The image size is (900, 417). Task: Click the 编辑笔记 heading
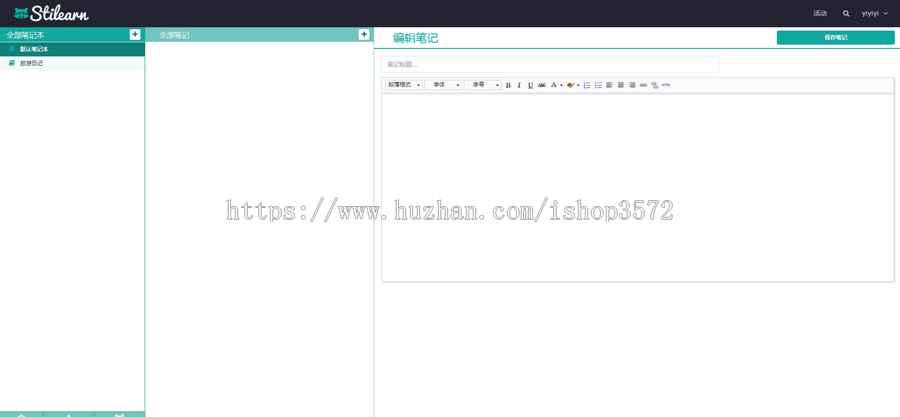[x=416, y=38]
